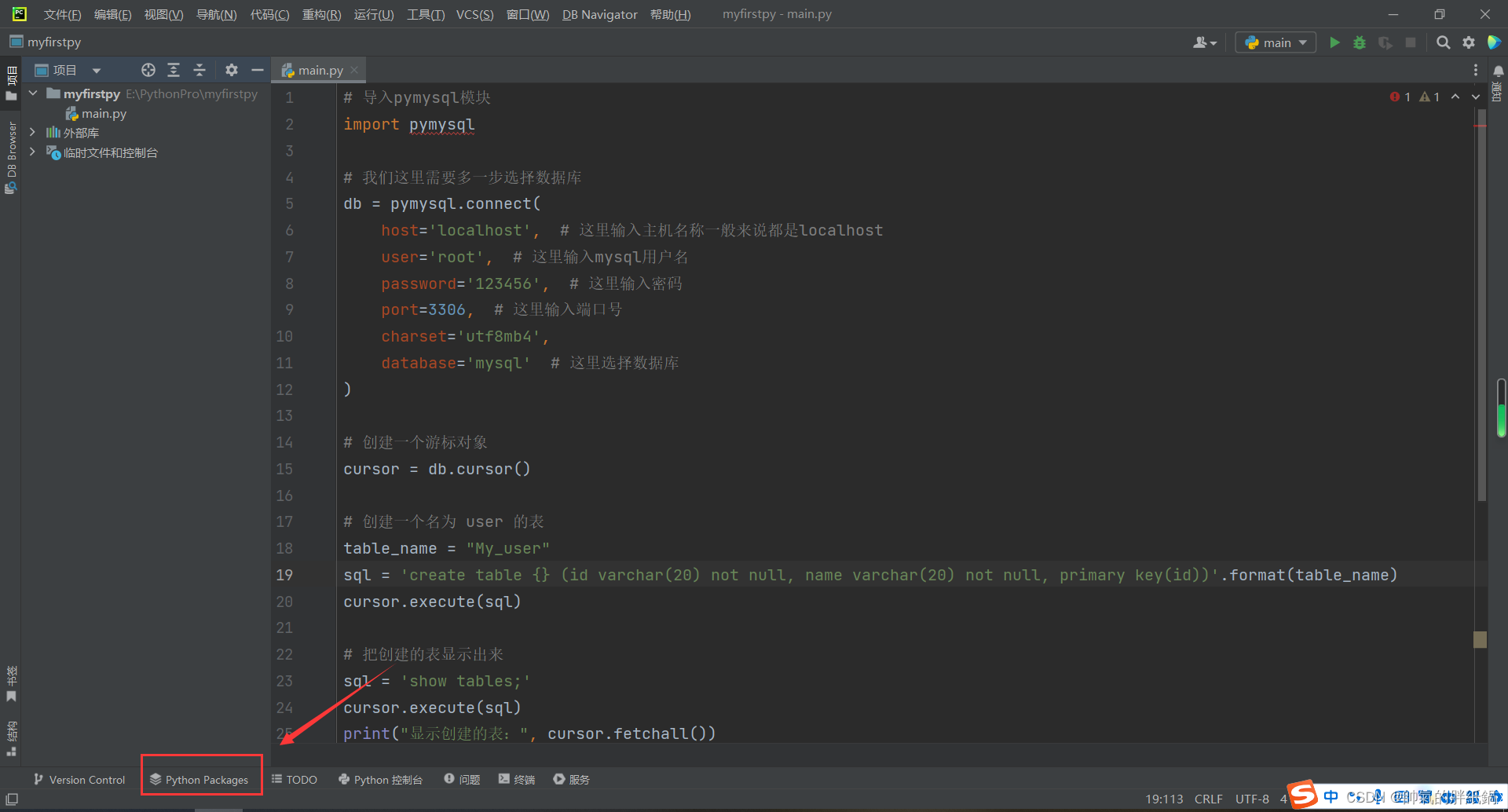Open the Version Control tool window
The image size is (1508, 812).
click(79, 779)
